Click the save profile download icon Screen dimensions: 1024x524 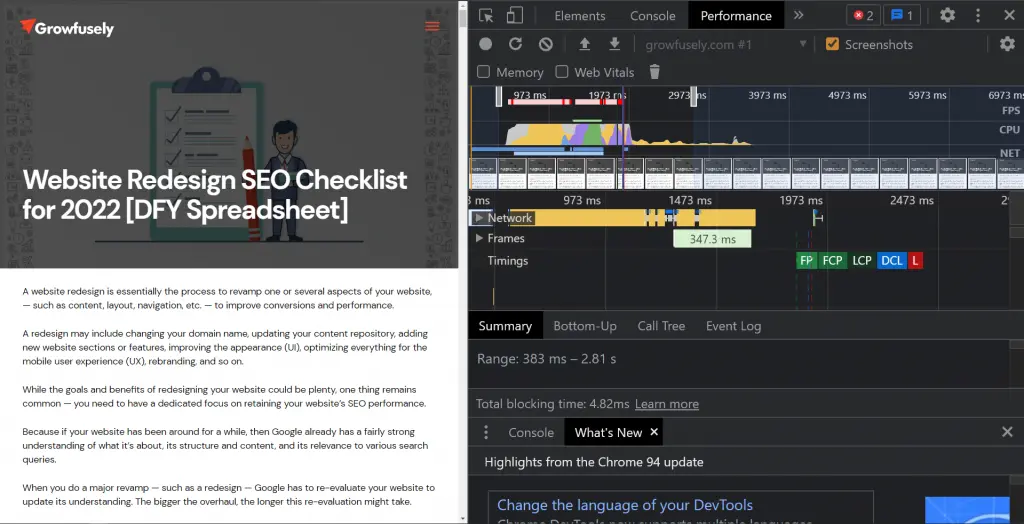coord(615,44)
